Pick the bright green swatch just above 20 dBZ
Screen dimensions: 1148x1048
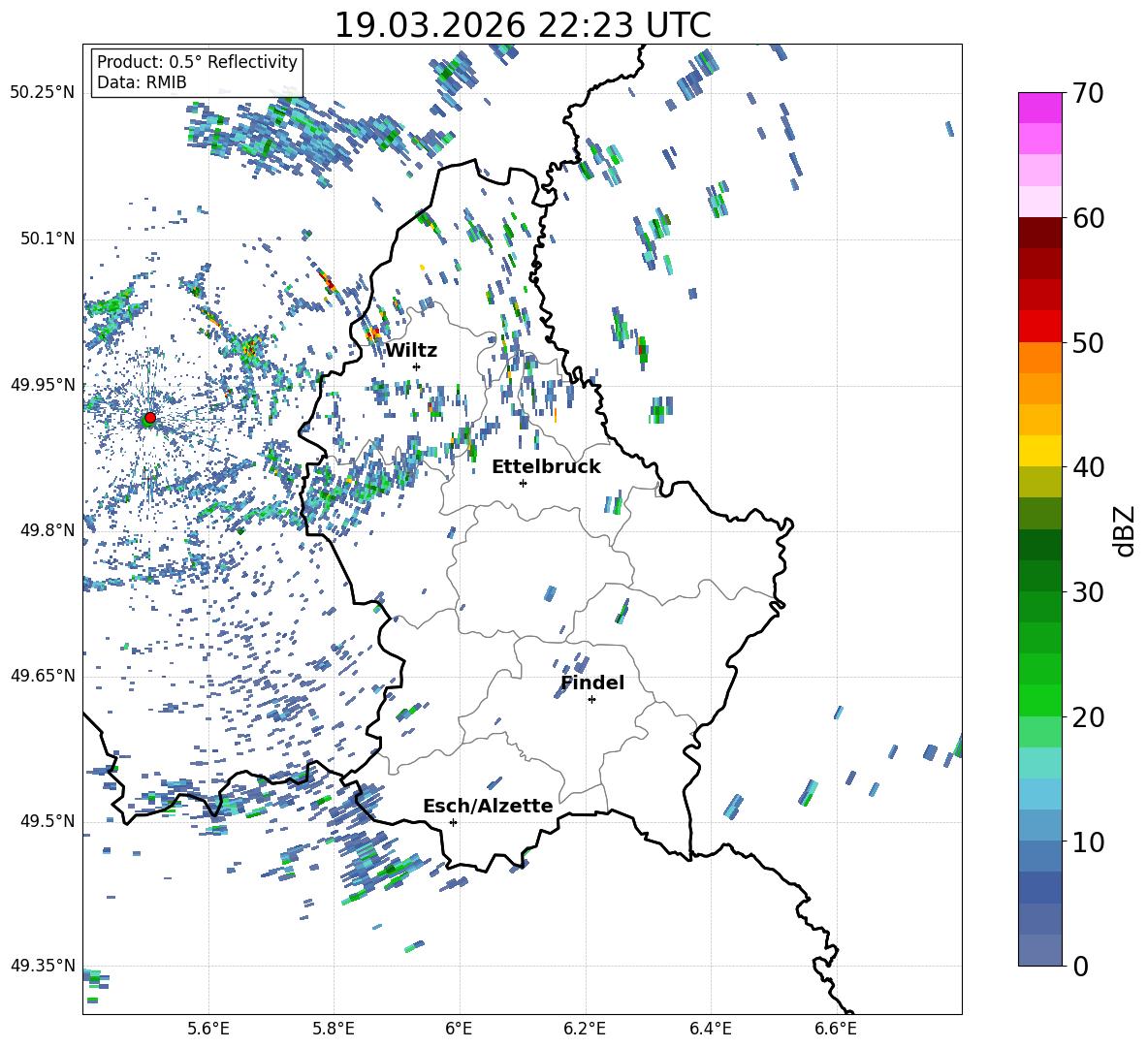(x=1039, y=700)
